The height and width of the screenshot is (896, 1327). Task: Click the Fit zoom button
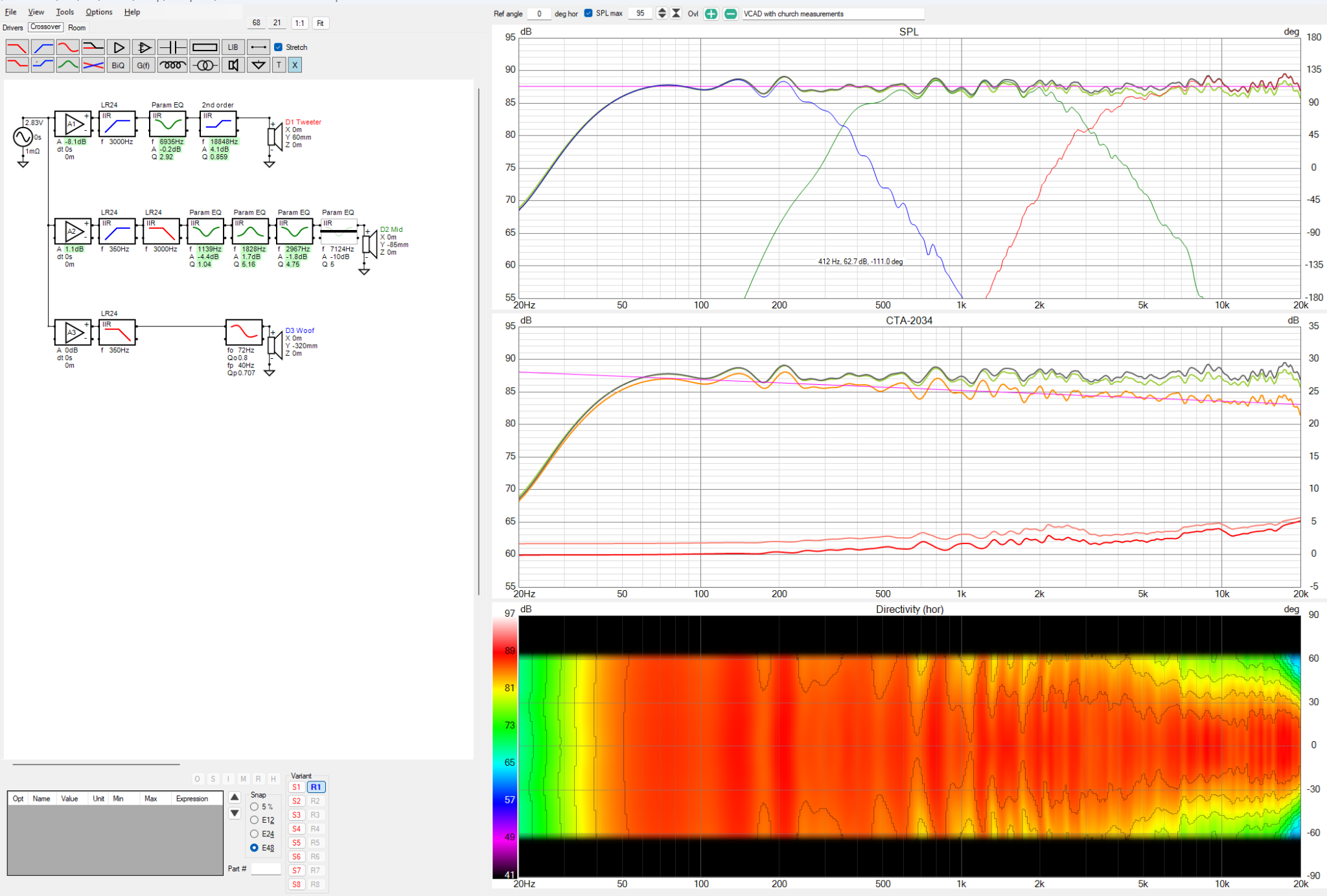[x=320, y=23]
